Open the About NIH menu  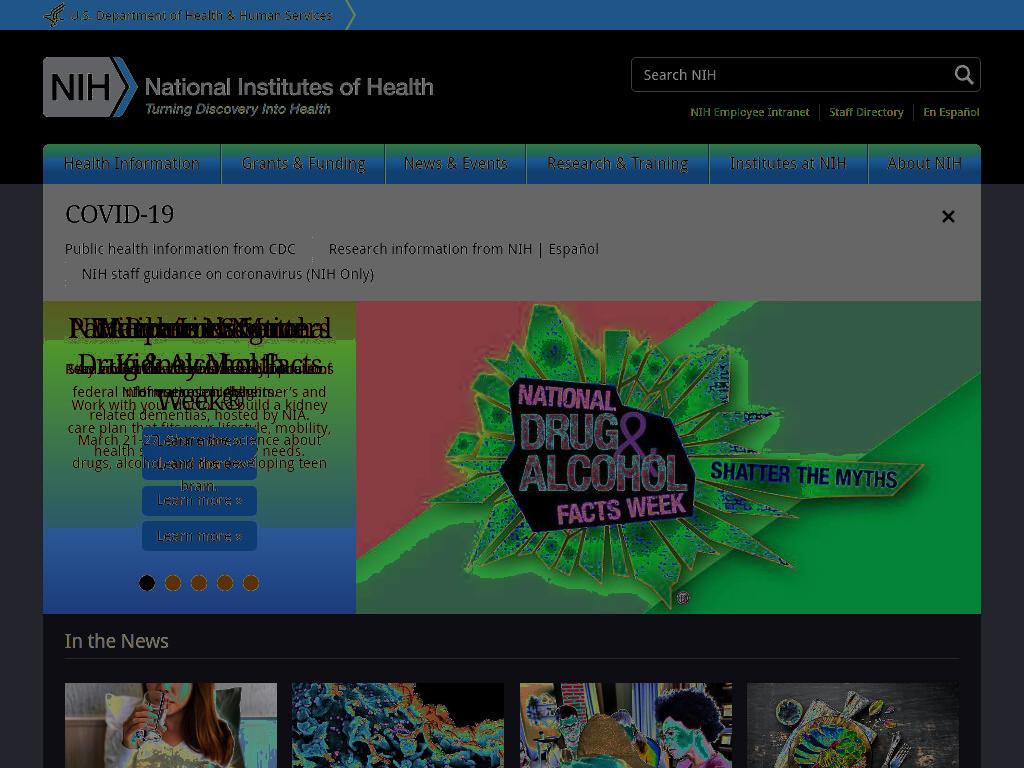coord(925,163)
